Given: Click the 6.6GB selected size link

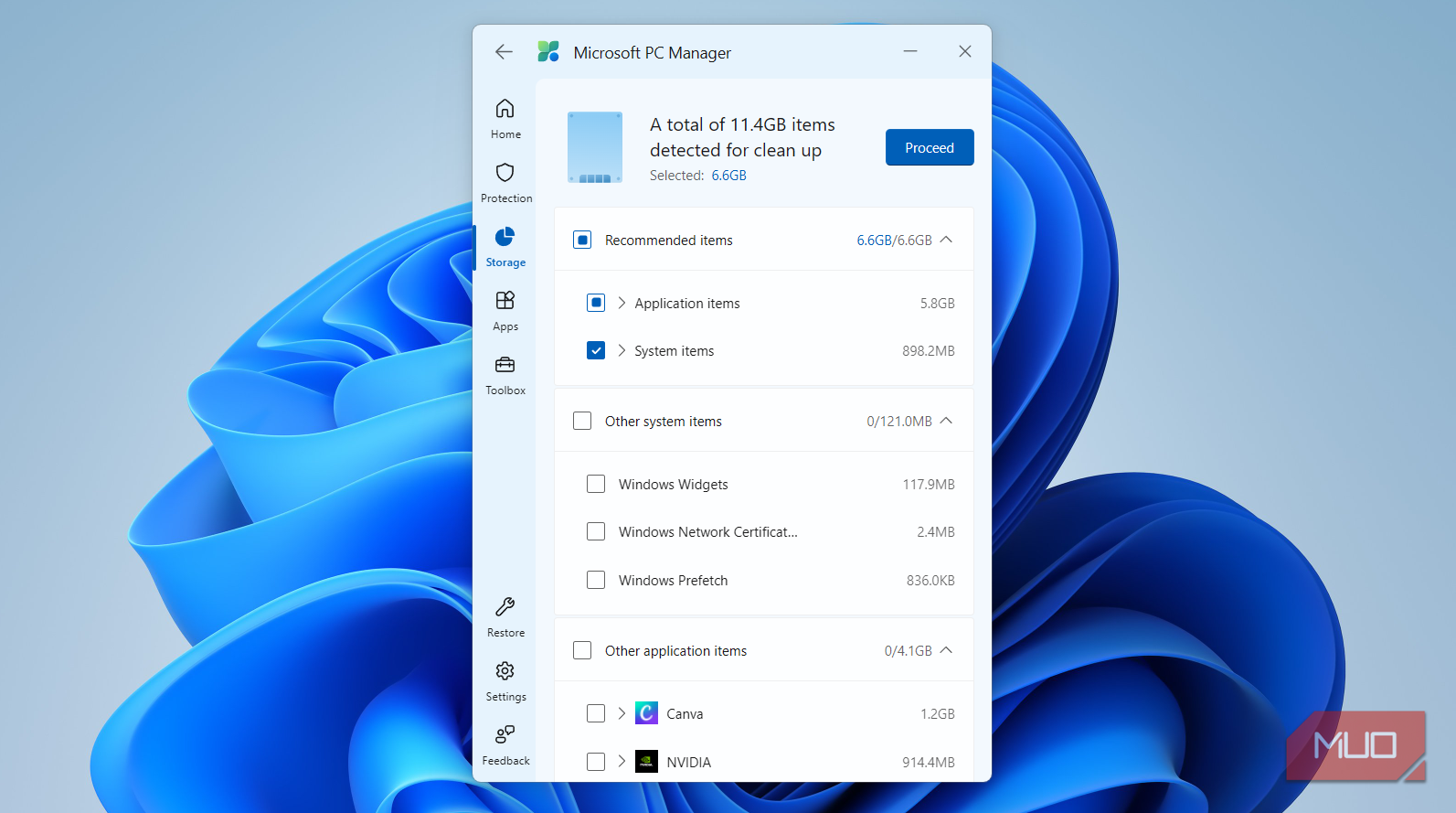Looking at the screenshot, I should coord(729,176).
